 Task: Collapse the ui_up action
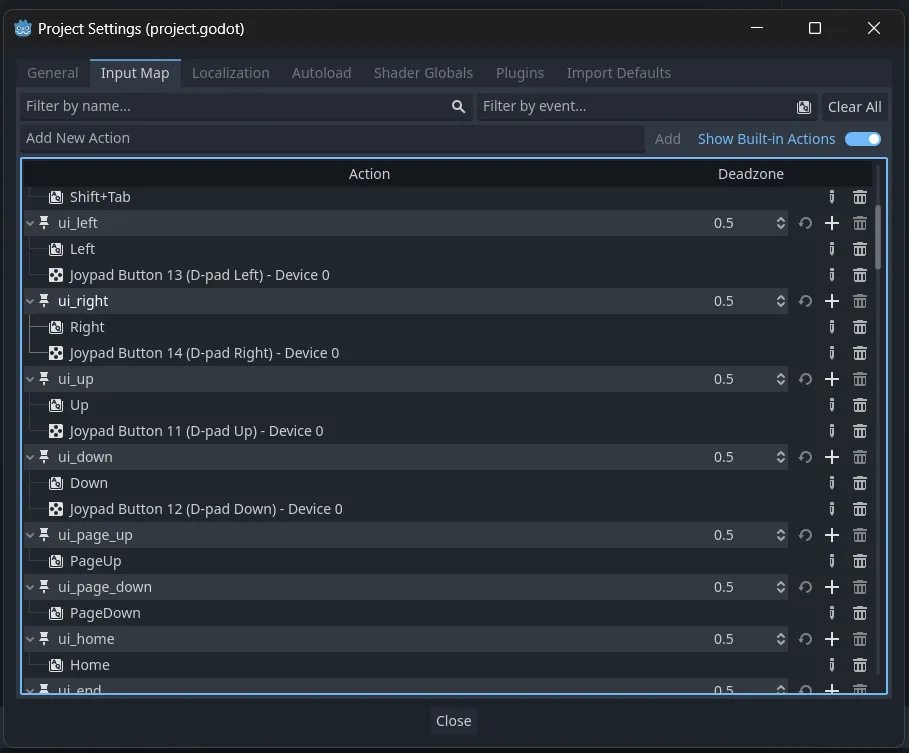click(x=30, y=379)
